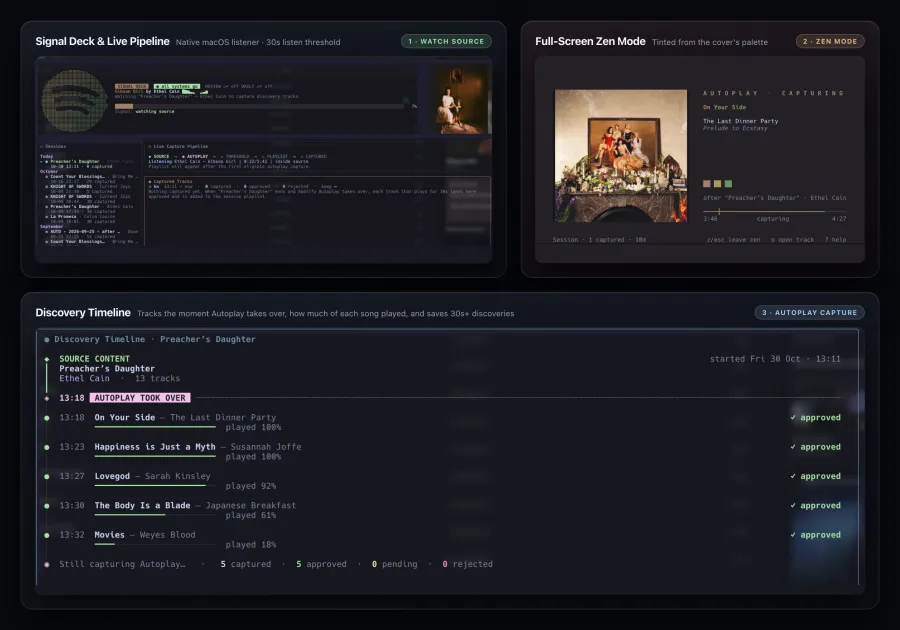Click the Lovegod played progress bar
The height and width of the screenshot is (630, 900).
pyautogui.click(x=155, y=485)
